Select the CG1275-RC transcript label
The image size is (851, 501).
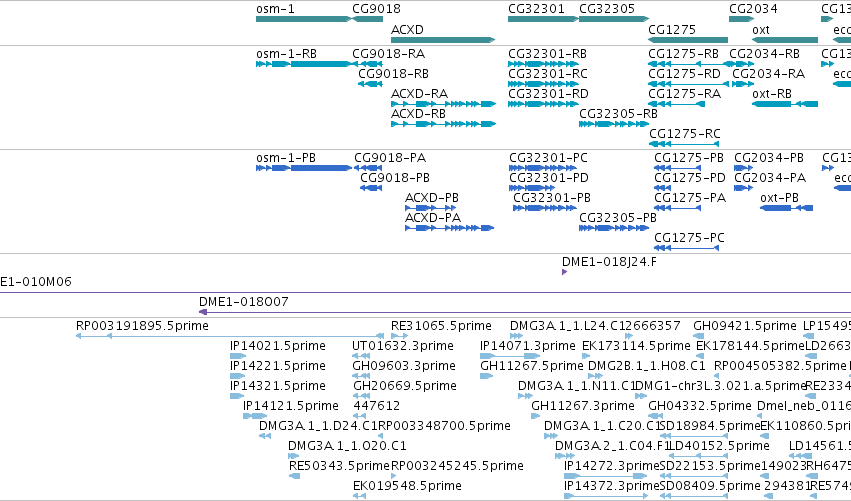click(x=685, y=134)
